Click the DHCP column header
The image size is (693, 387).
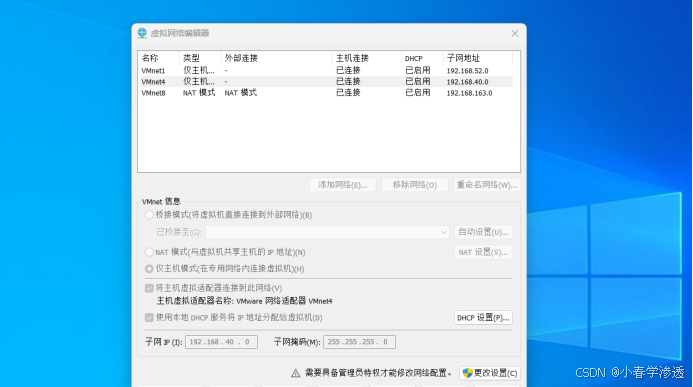tap(422, 58)
